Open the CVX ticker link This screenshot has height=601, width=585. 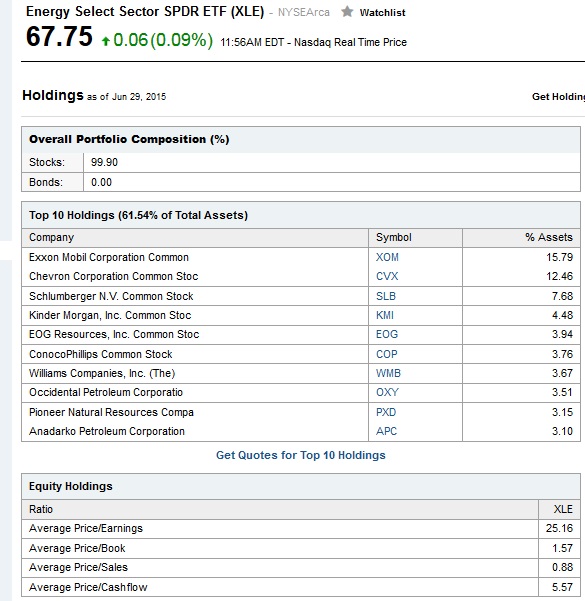(387, 276)
